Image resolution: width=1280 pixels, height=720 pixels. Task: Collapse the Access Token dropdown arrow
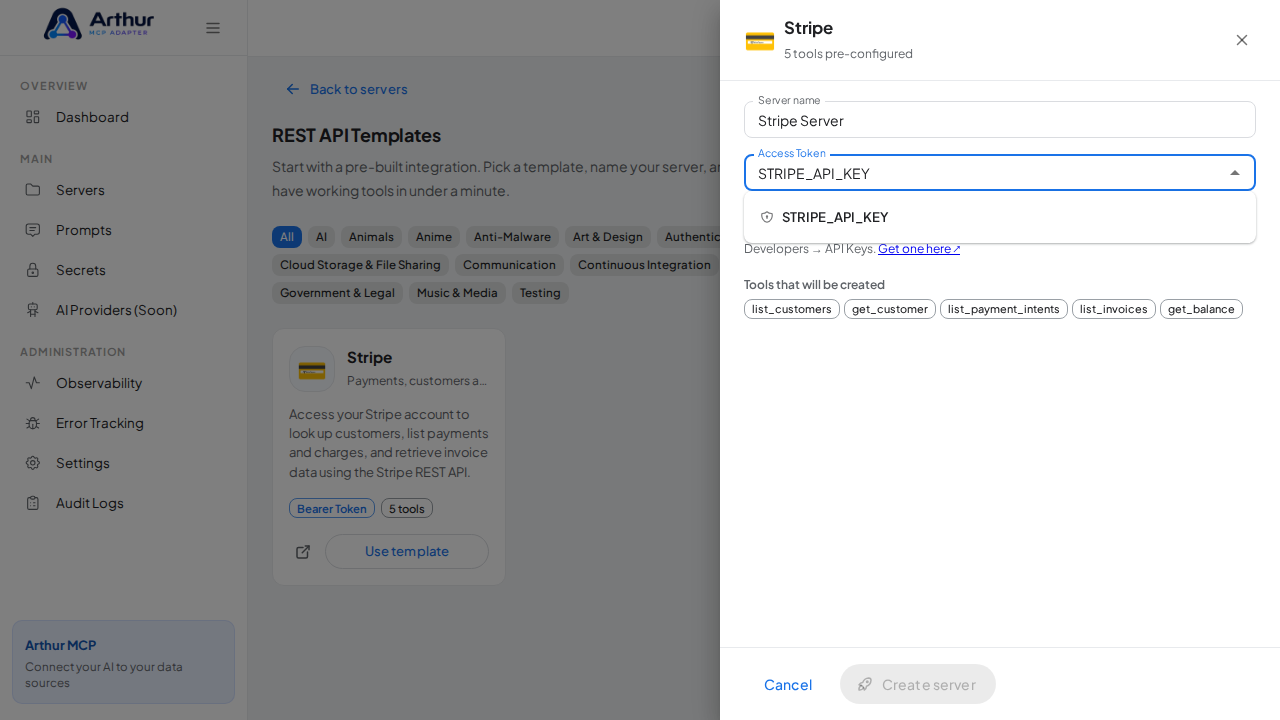click(1235, 173)
